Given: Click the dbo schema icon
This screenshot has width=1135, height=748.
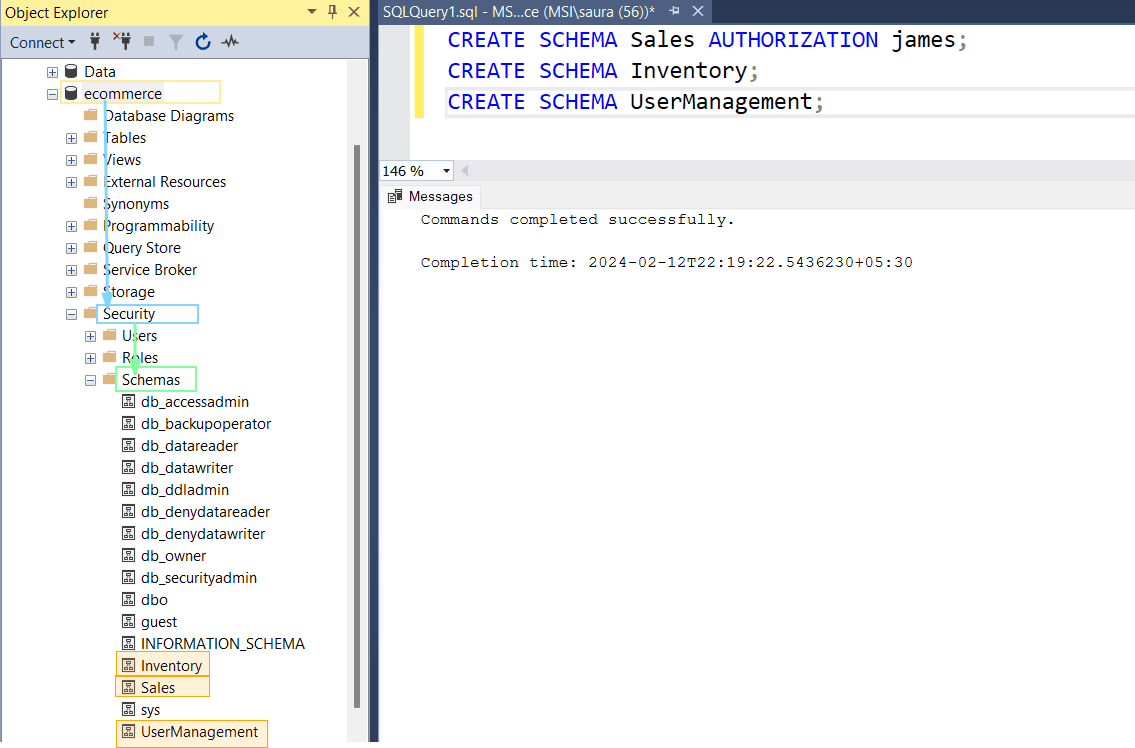Looking at the screenshot, I should (x=128, y=599).
